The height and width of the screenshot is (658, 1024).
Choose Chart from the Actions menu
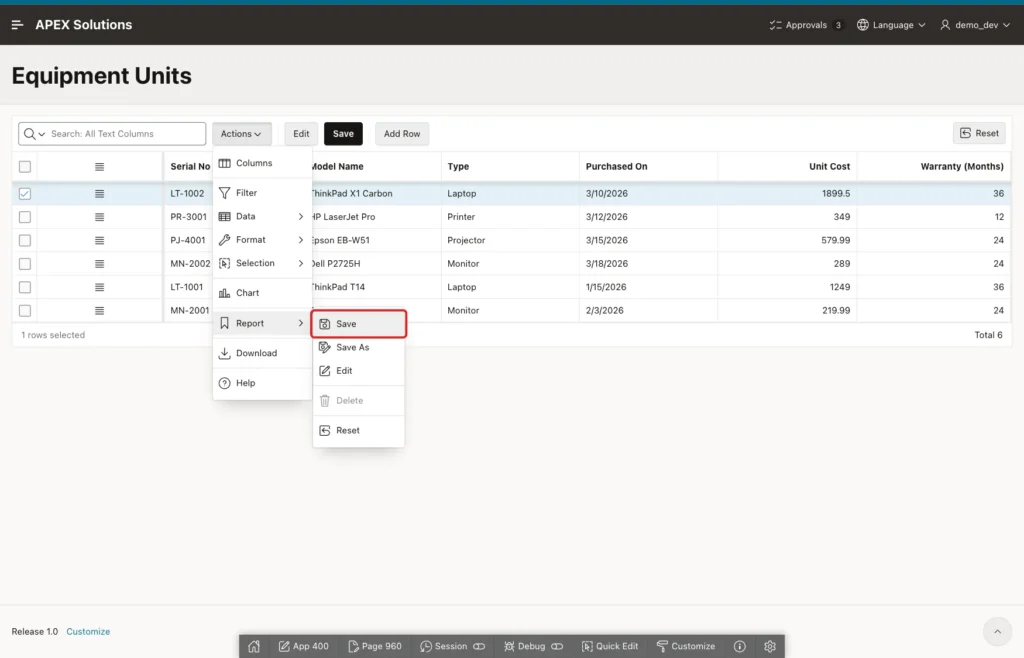click(x=262, y=293)
